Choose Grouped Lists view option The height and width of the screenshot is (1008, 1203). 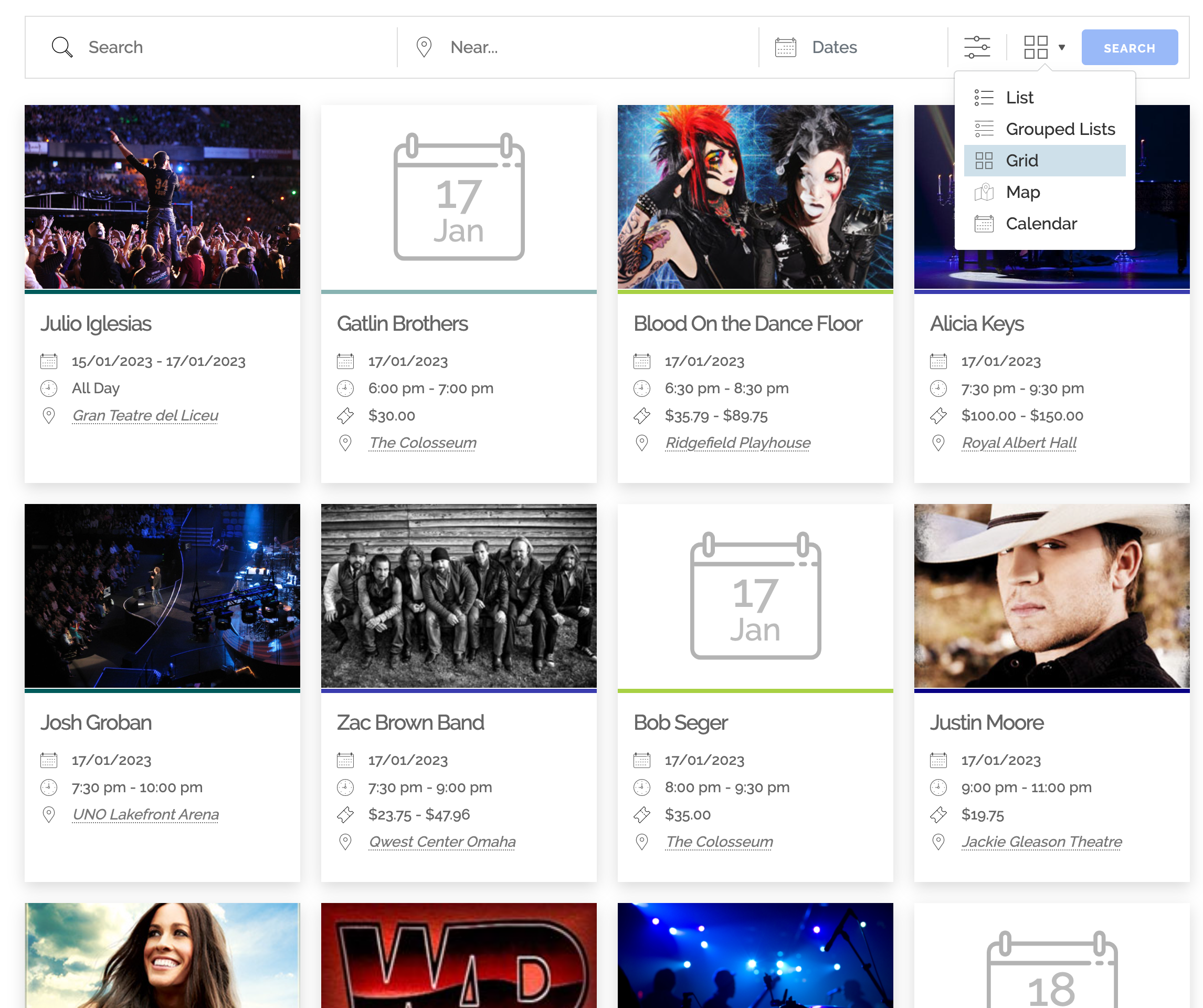[x=1060, y=129]
